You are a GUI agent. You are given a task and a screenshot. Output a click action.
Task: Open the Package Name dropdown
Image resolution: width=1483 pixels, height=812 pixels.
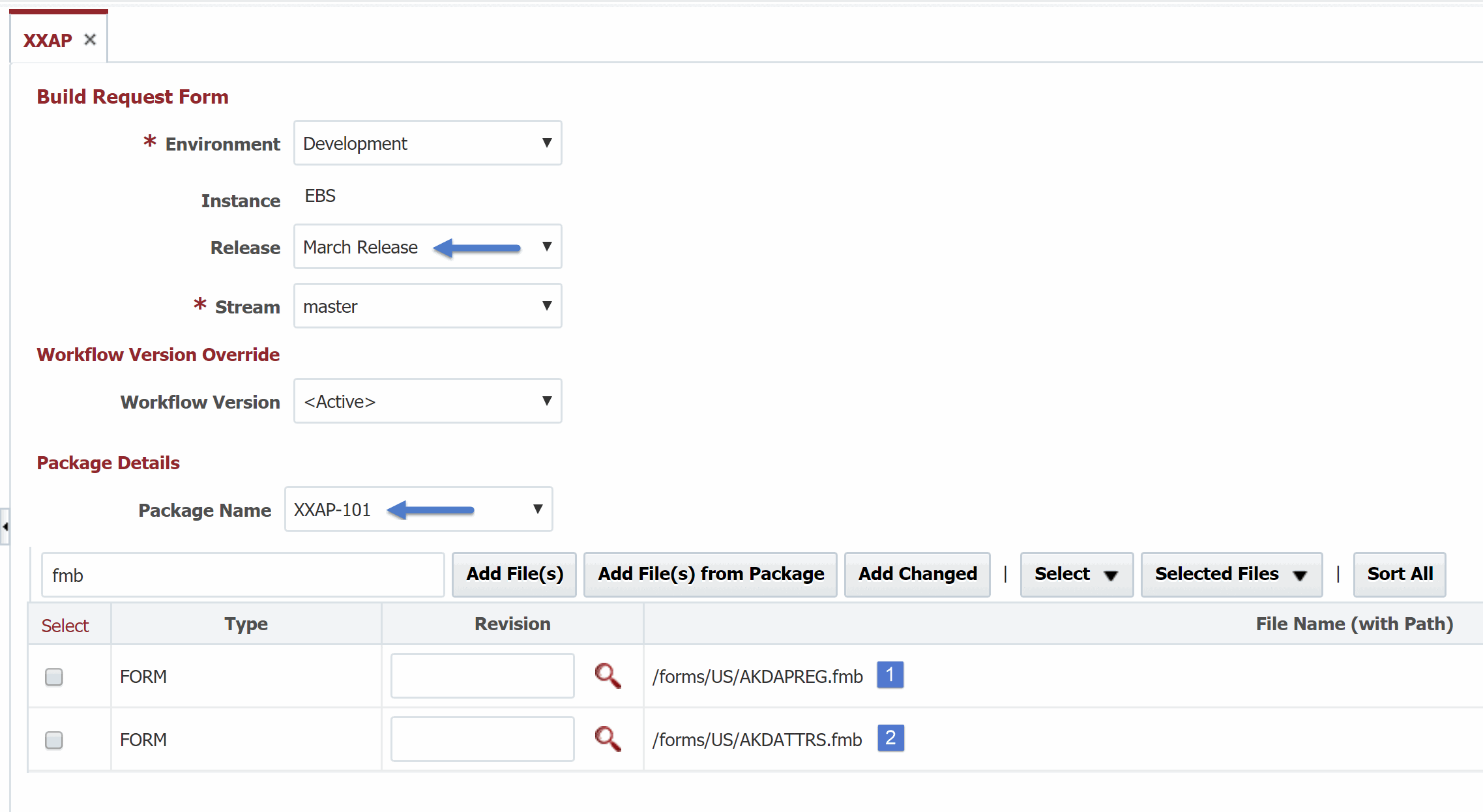click(x=418, y=509)
